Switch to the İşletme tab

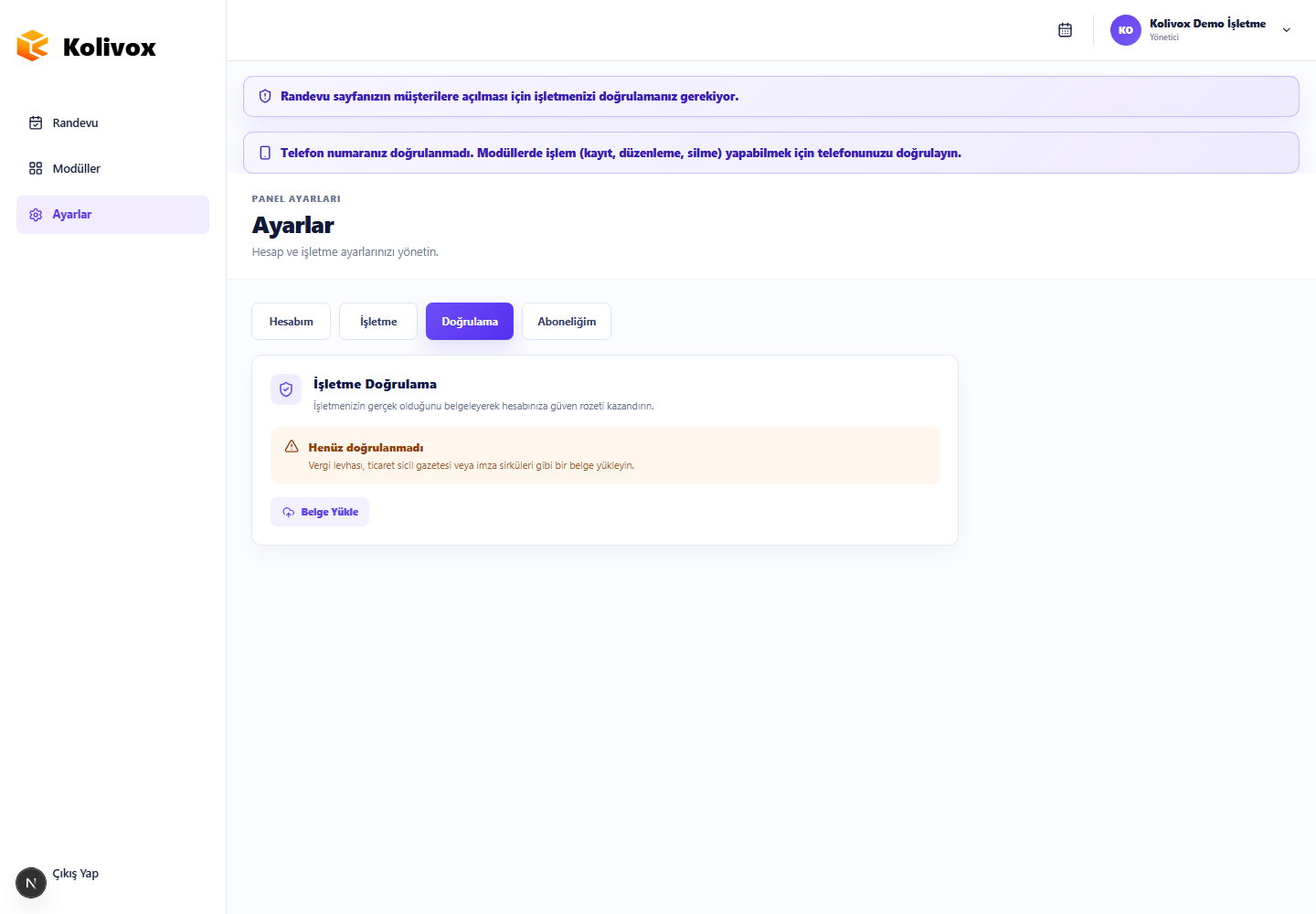[378, 322]
